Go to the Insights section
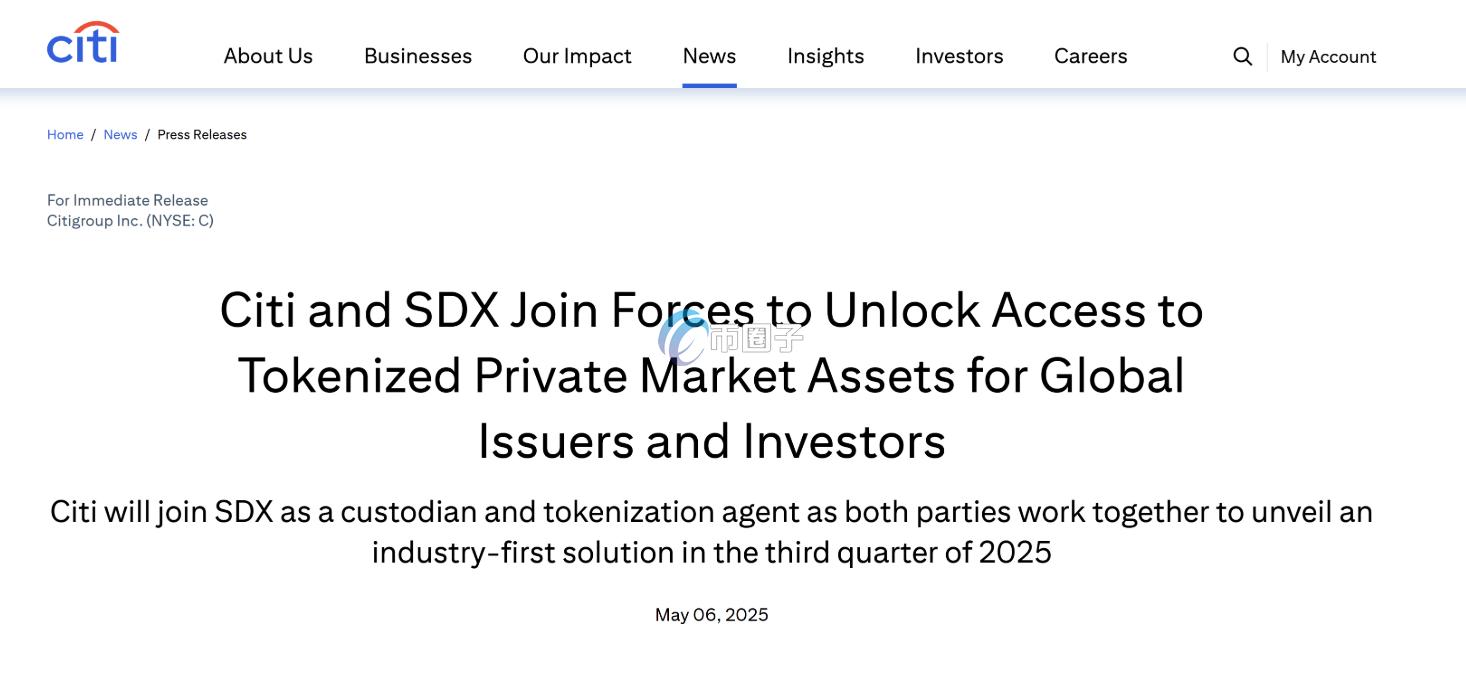This screenshot has height=676, width=1466. [x=825, y=56]
